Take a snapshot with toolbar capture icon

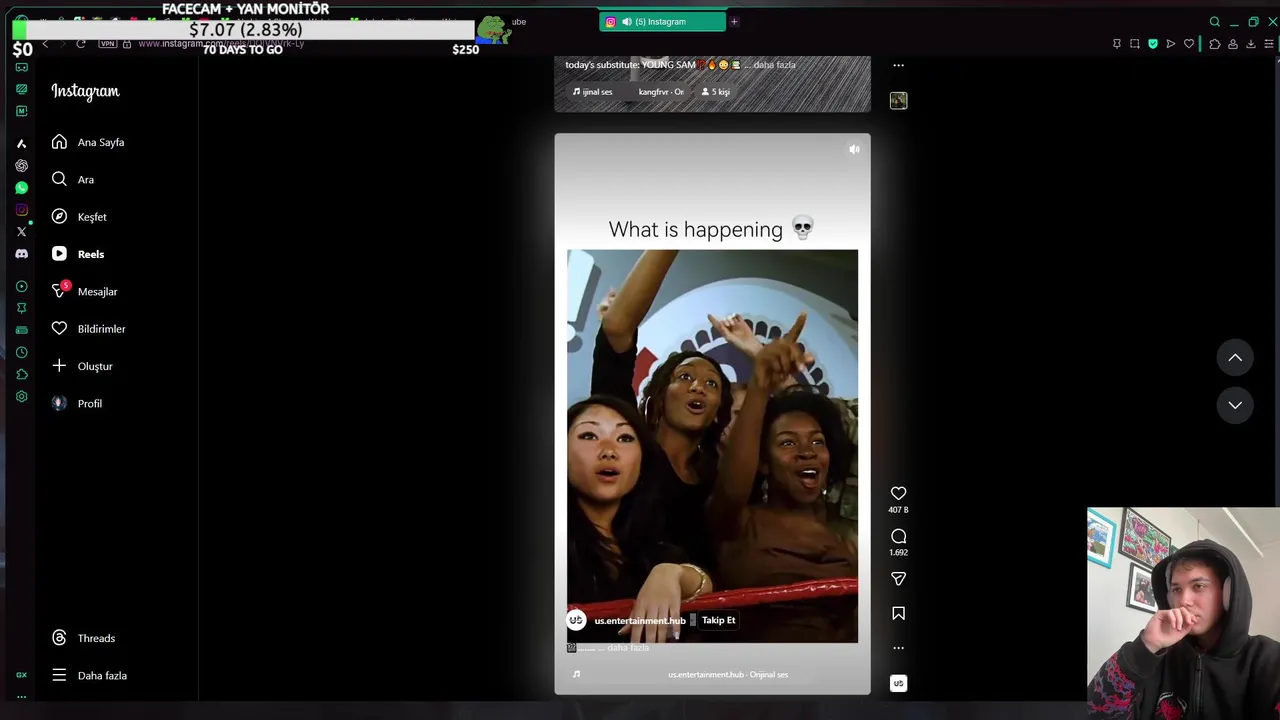tap(1135, 44)
